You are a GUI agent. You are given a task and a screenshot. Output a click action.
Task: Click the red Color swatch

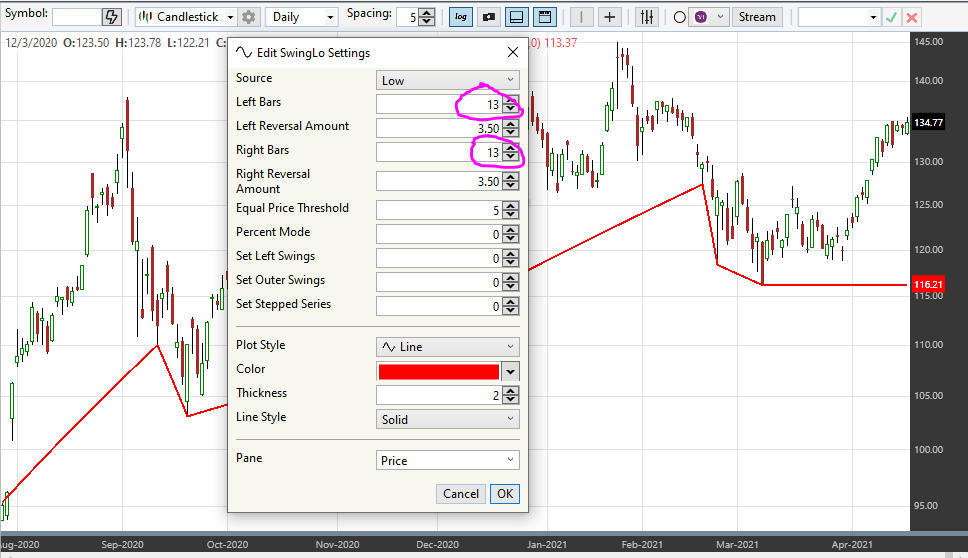438,372
